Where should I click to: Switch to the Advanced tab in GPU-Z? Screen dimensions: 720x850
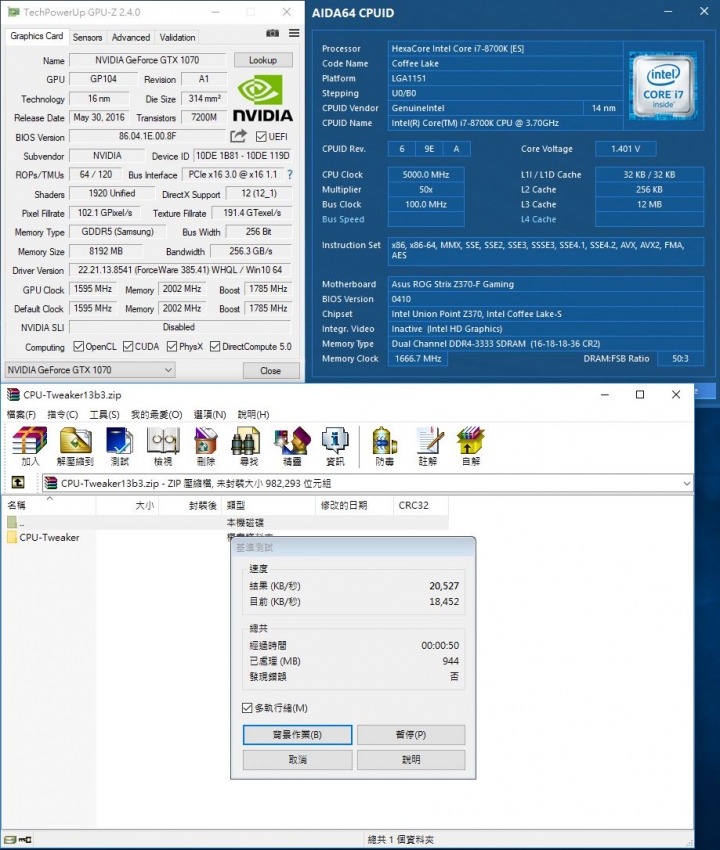click(x=131, y=37)
